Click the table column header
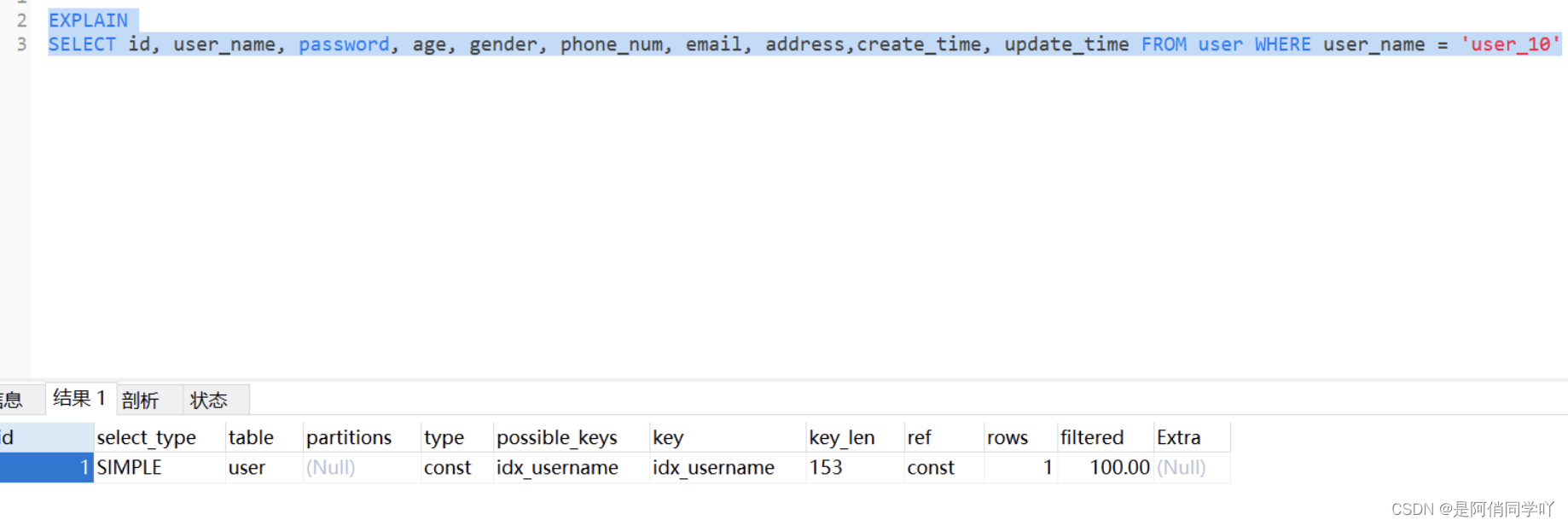 264,437
